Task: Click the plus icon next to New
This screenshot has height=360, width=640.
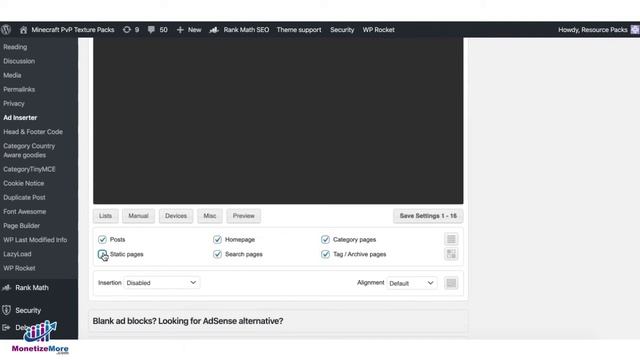Action: (180, 30)
